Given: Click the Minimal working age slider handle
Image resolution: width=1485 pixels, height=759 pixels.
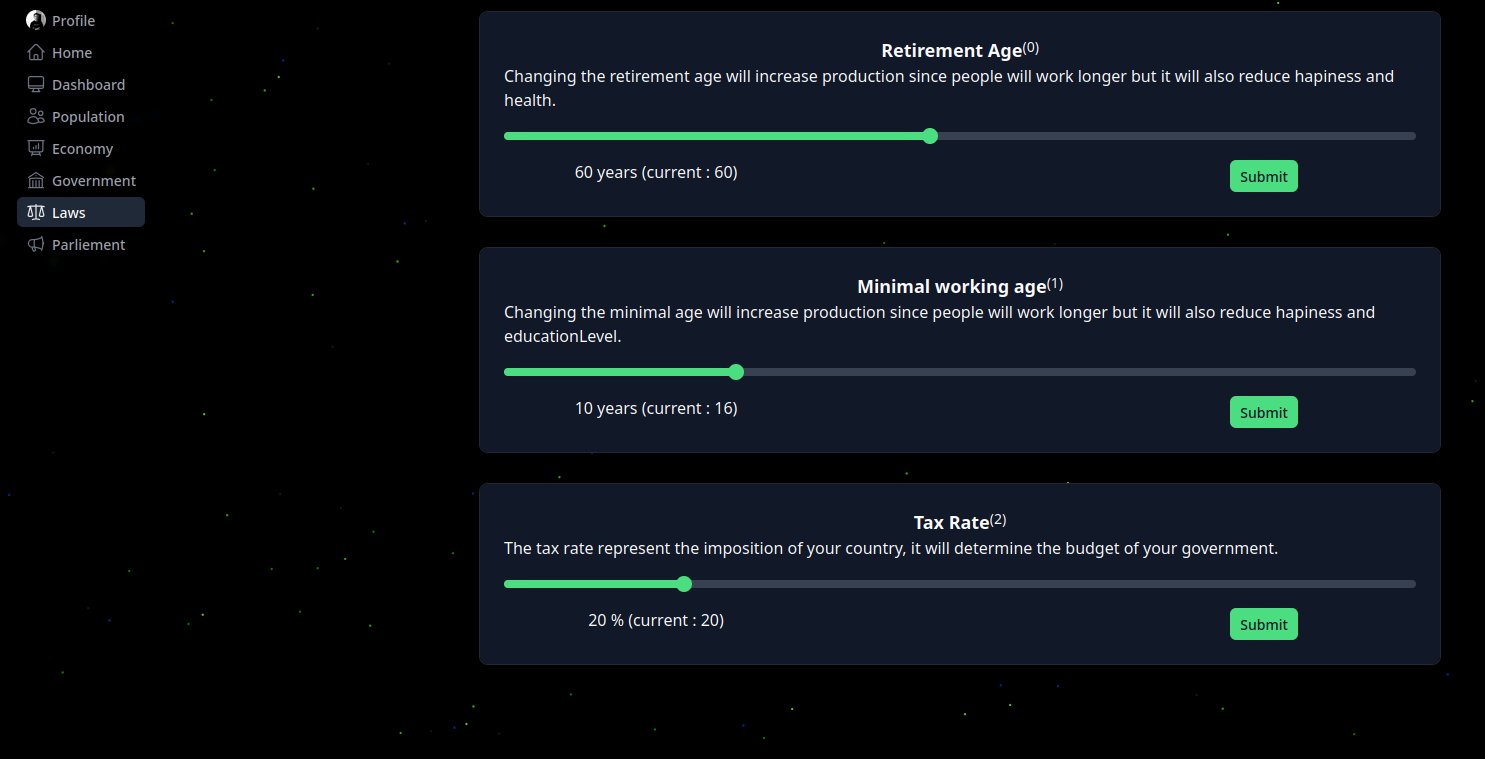Looking at the screenshot, I should coord(736,372).
